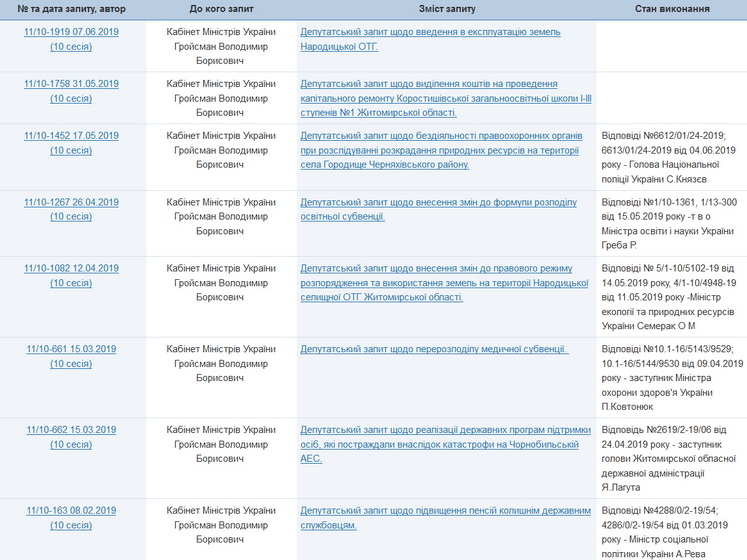Open request number 11/10-163 dated 08.02.2019
Image resolution: width=747 pixels, height=560 pixels.
tap(71, 510)
